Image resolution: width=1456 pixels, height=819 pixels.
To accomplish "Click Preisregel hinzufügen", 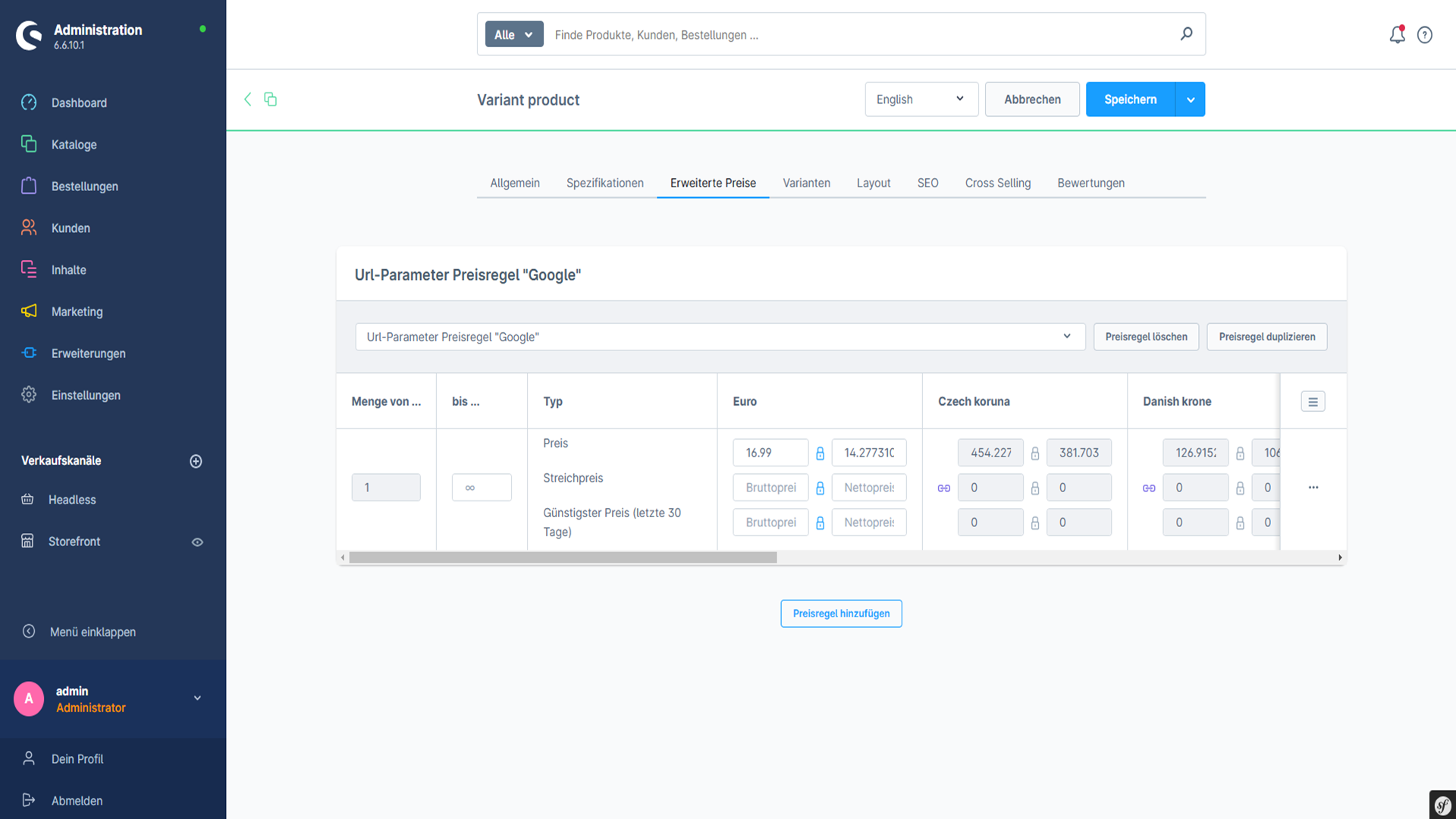I will [x=841, y=613].
